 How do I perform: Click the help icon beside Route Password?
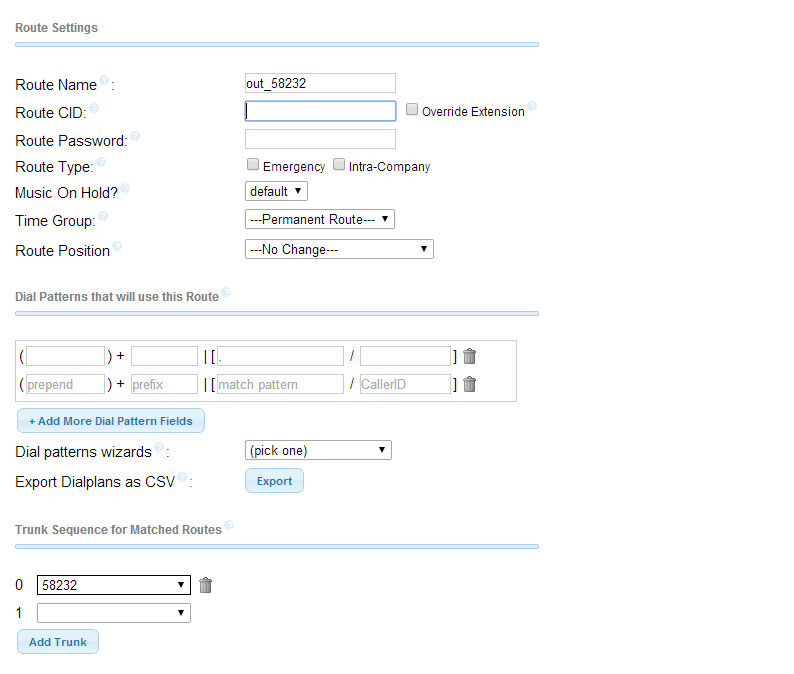tap(135, 136)
